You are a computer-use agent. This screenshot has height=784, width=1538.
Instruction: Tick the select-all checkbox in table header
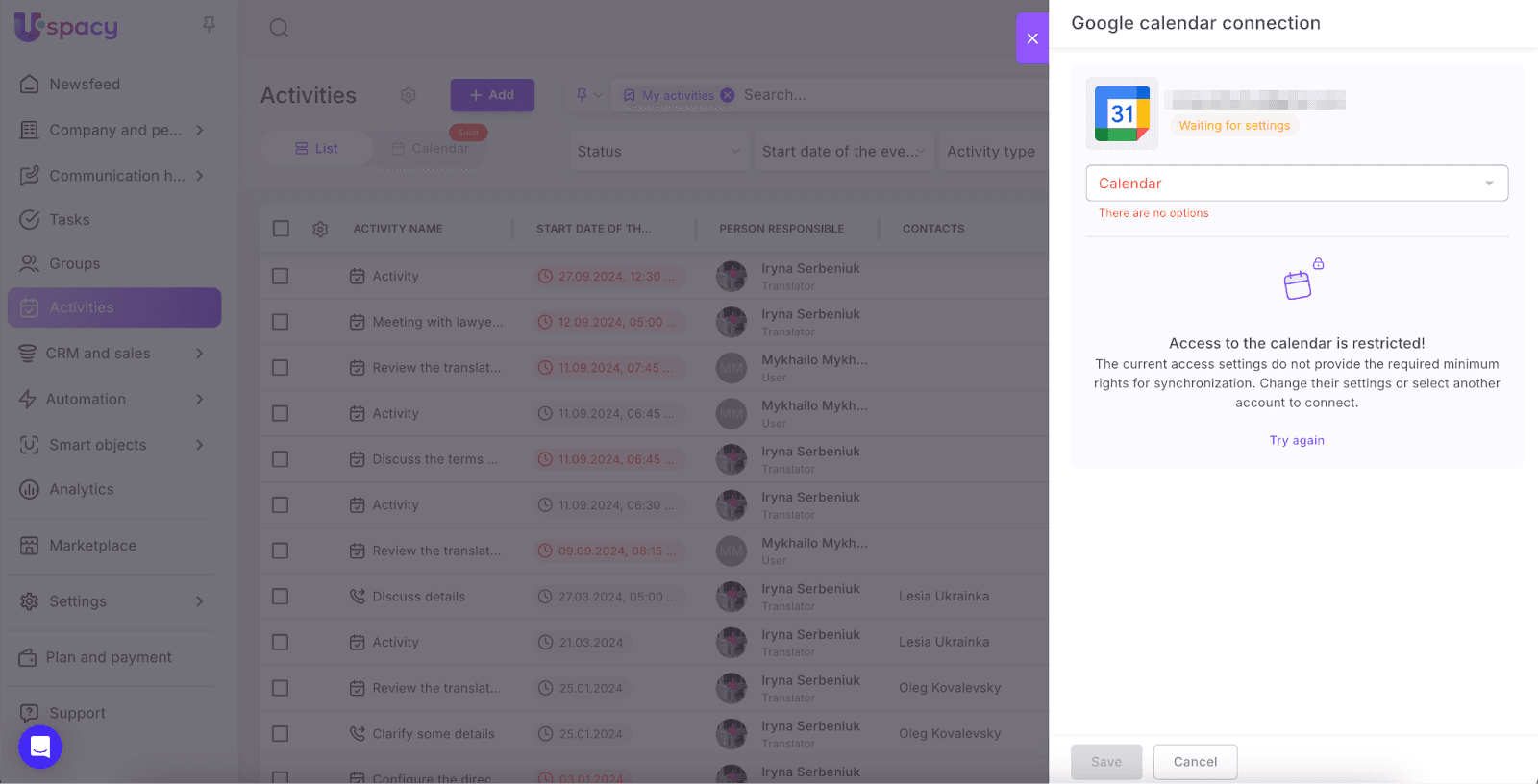pos(281,229)
